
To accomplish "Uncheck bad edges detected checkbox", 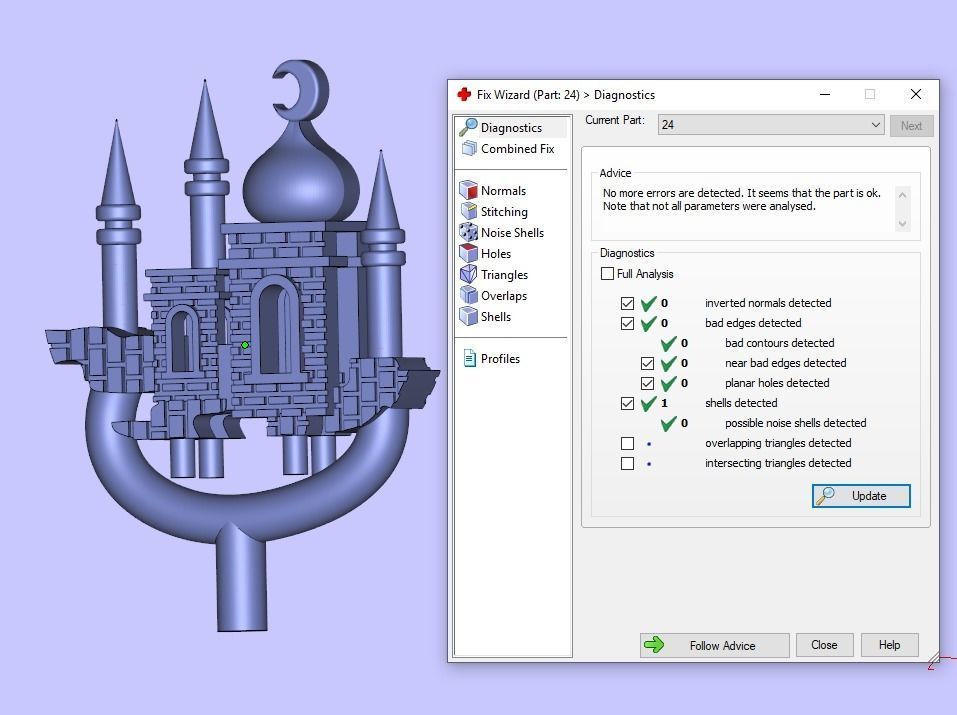I will point(627,323).
